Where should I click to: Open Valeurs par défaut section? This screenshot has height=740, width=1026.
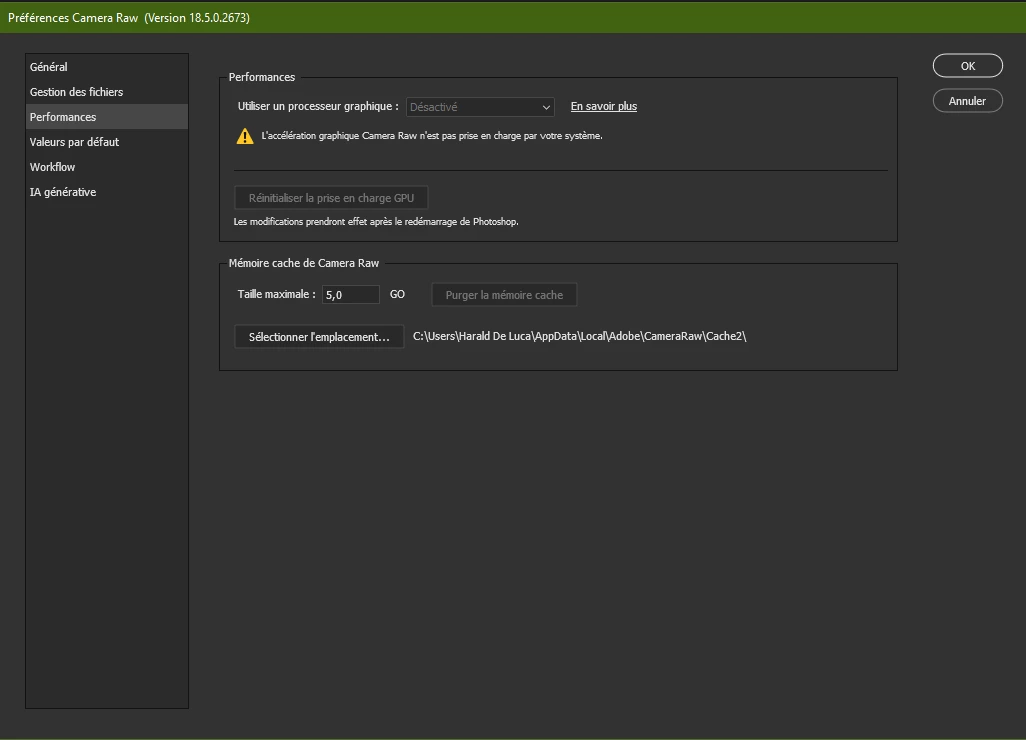click(x=107, y=141)
